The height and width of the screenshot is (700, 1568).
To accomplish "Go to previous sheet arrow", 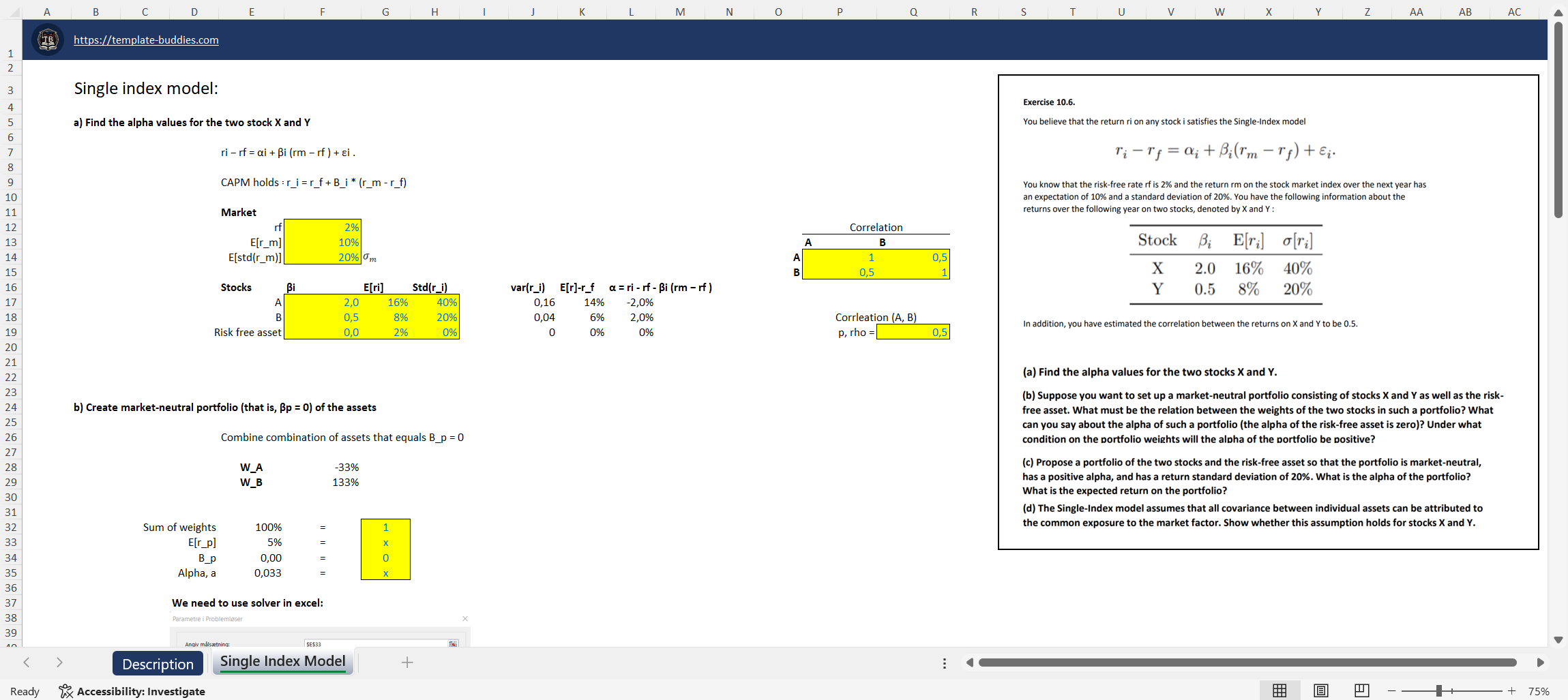I will pos(26,662).
